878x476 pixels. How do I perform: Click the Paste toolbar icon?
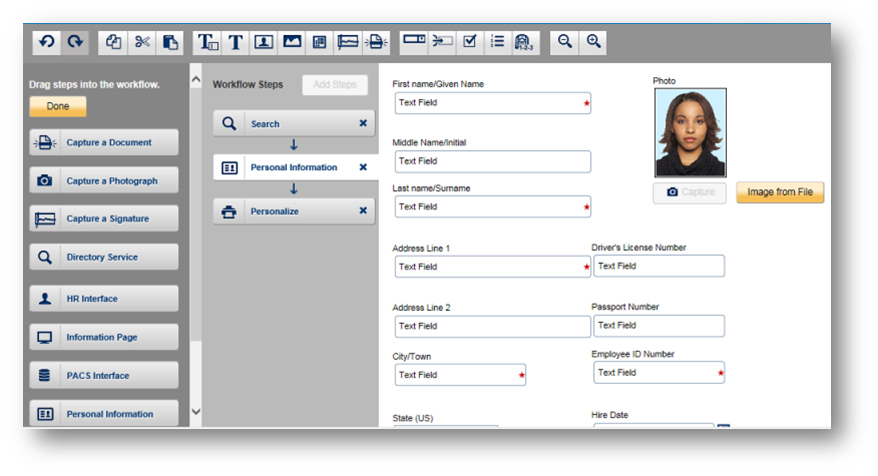click(x=170, y=42)
